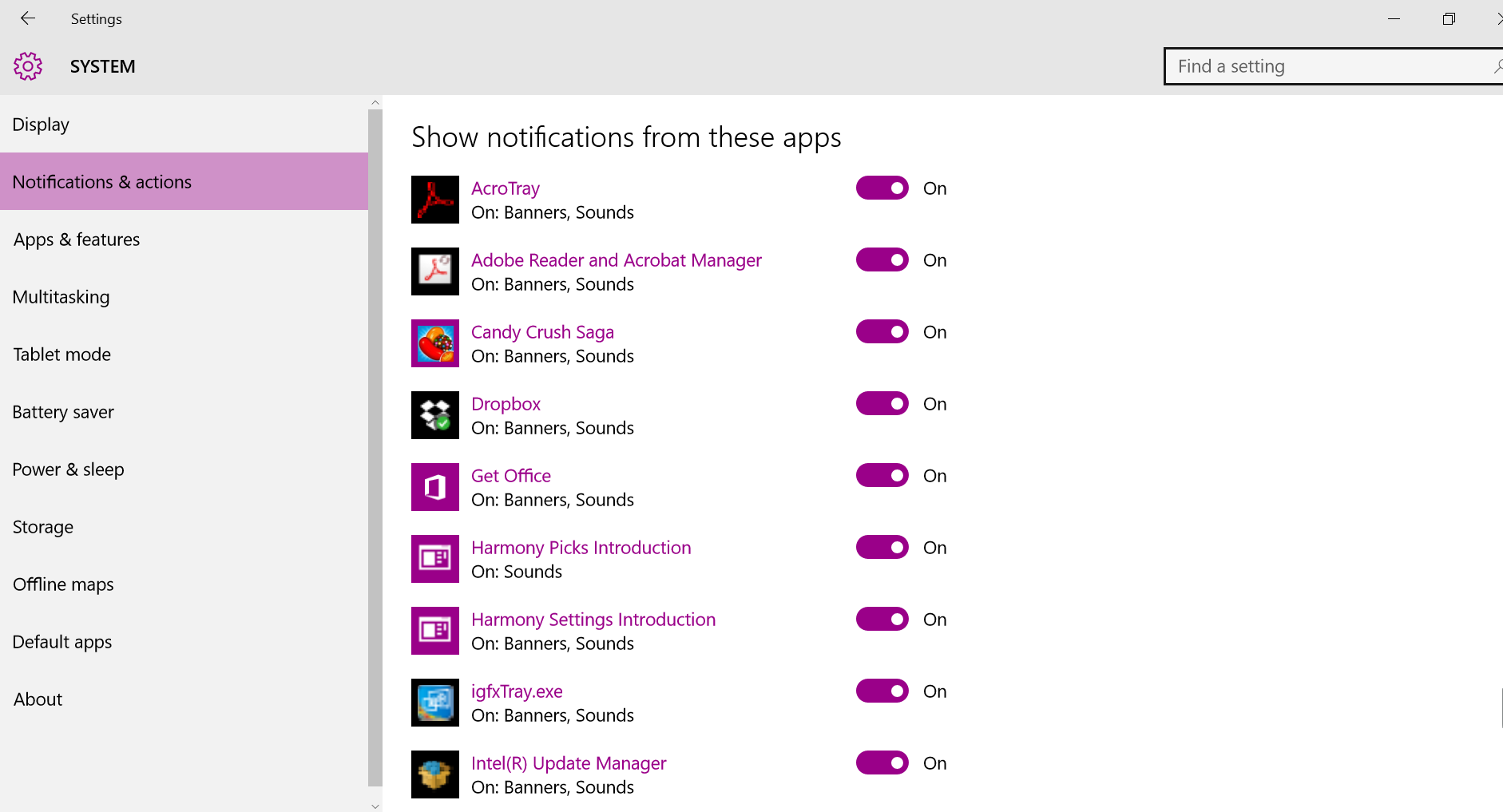Click the back arrow icon
Screen dimensions: 1503x812
28,18
